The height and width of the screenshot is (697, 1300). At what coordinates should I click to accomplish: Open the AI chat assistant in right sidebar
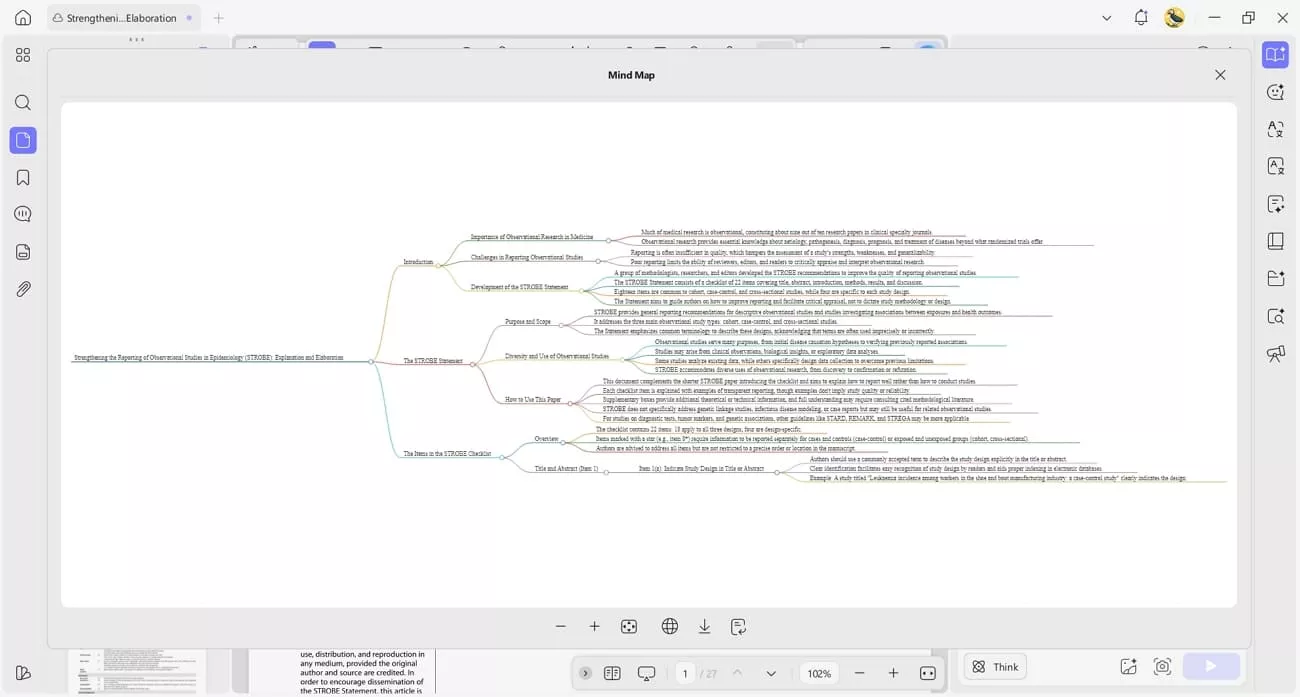pos(1275,91)
